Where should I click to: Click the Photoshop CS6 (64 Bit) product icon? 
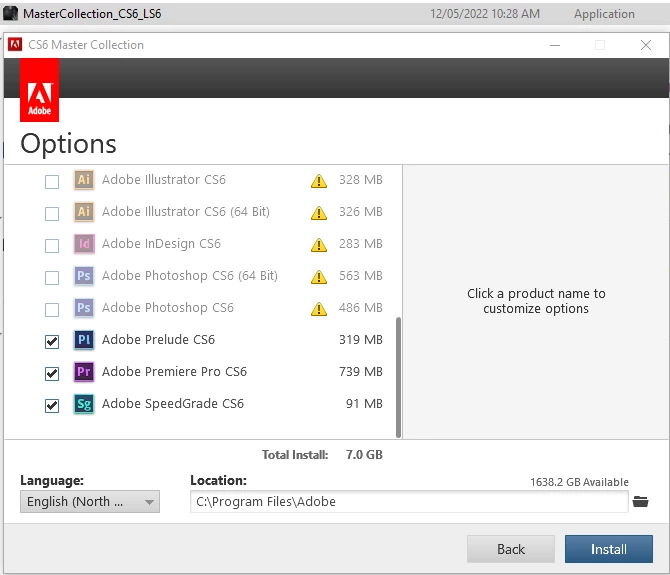tap(84, 276)
